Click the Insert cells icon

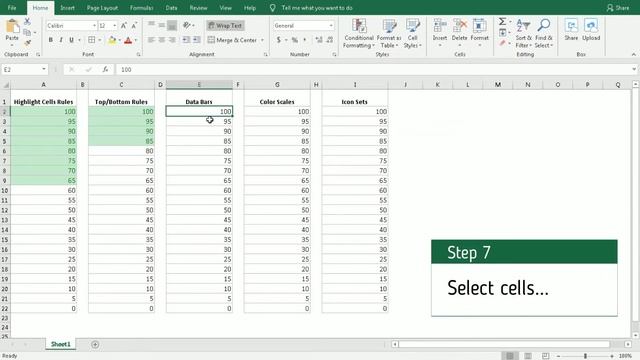click(440, 25)
